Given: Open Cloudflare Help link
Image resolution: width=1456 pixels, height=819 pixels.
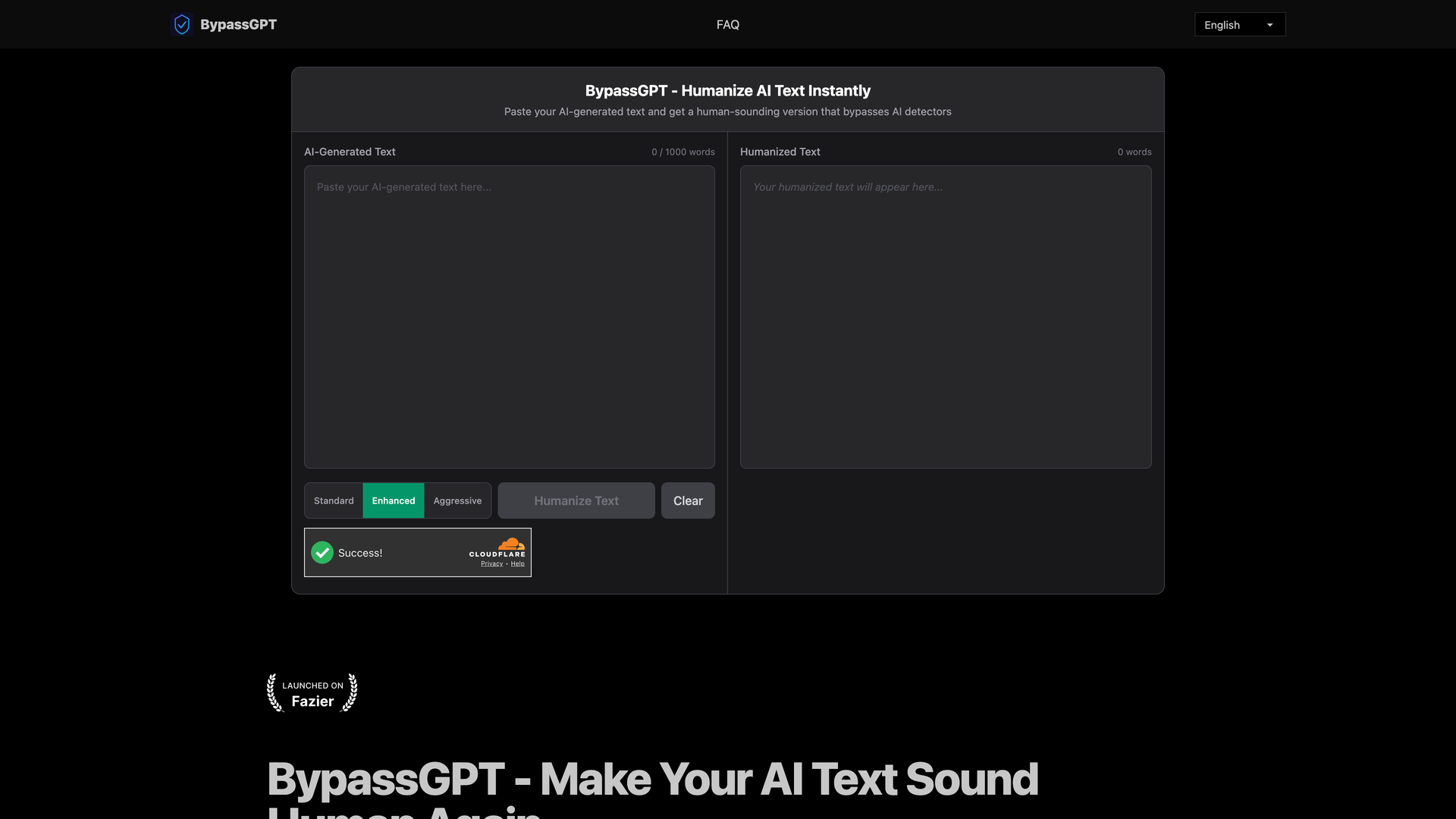Looking at the screenshot, I should click(518, 564).
